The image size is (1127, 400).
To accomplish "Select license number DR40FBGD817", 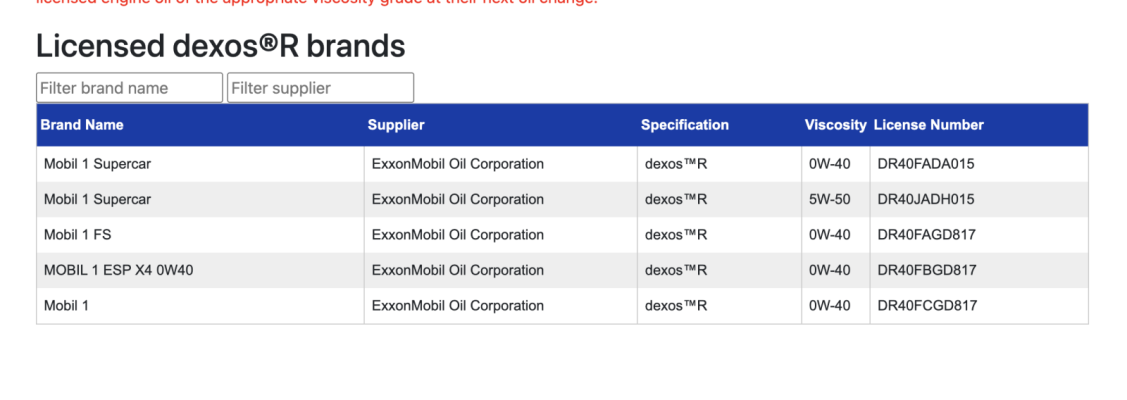I will coord(927,270).
